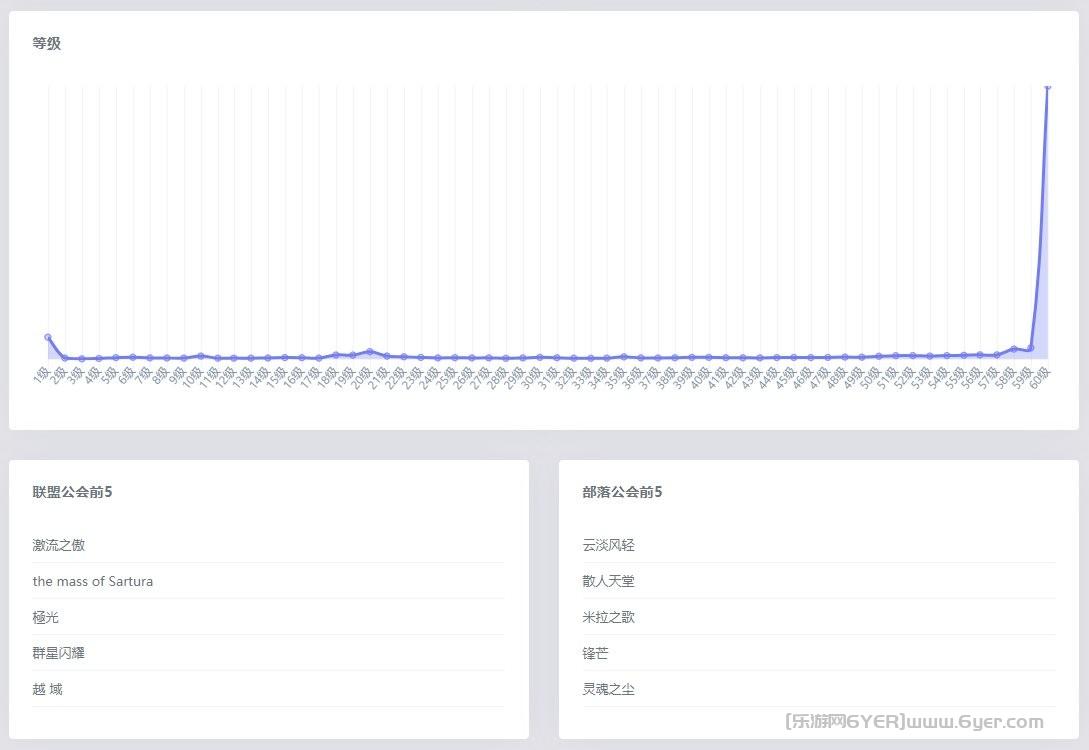Select the 59级 data point before the spike
Viewport: 1089px width, 750px height.
[x=1031, y=347]
